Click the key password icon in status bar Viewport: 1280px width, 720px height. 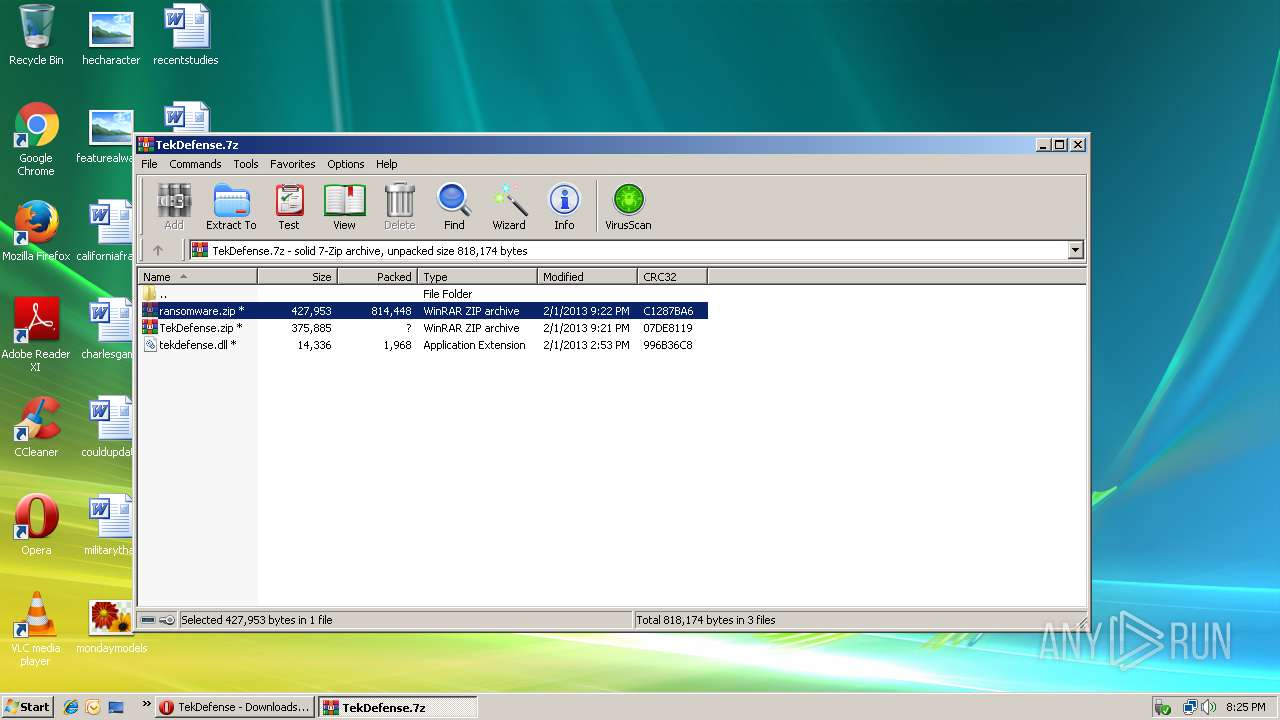point(167,620)
